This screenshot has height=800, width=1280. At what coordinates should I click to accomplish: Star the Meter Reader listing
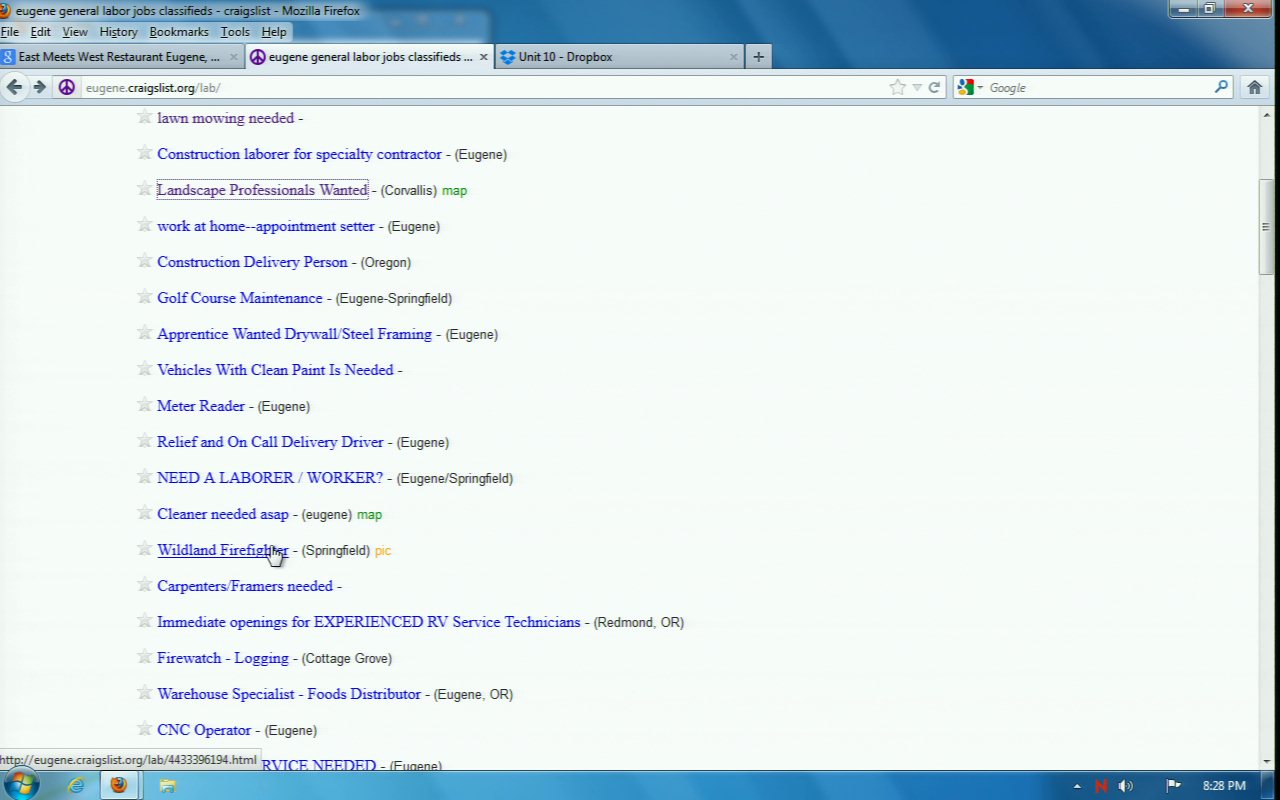pyautogui.click(x=144, y=405)
